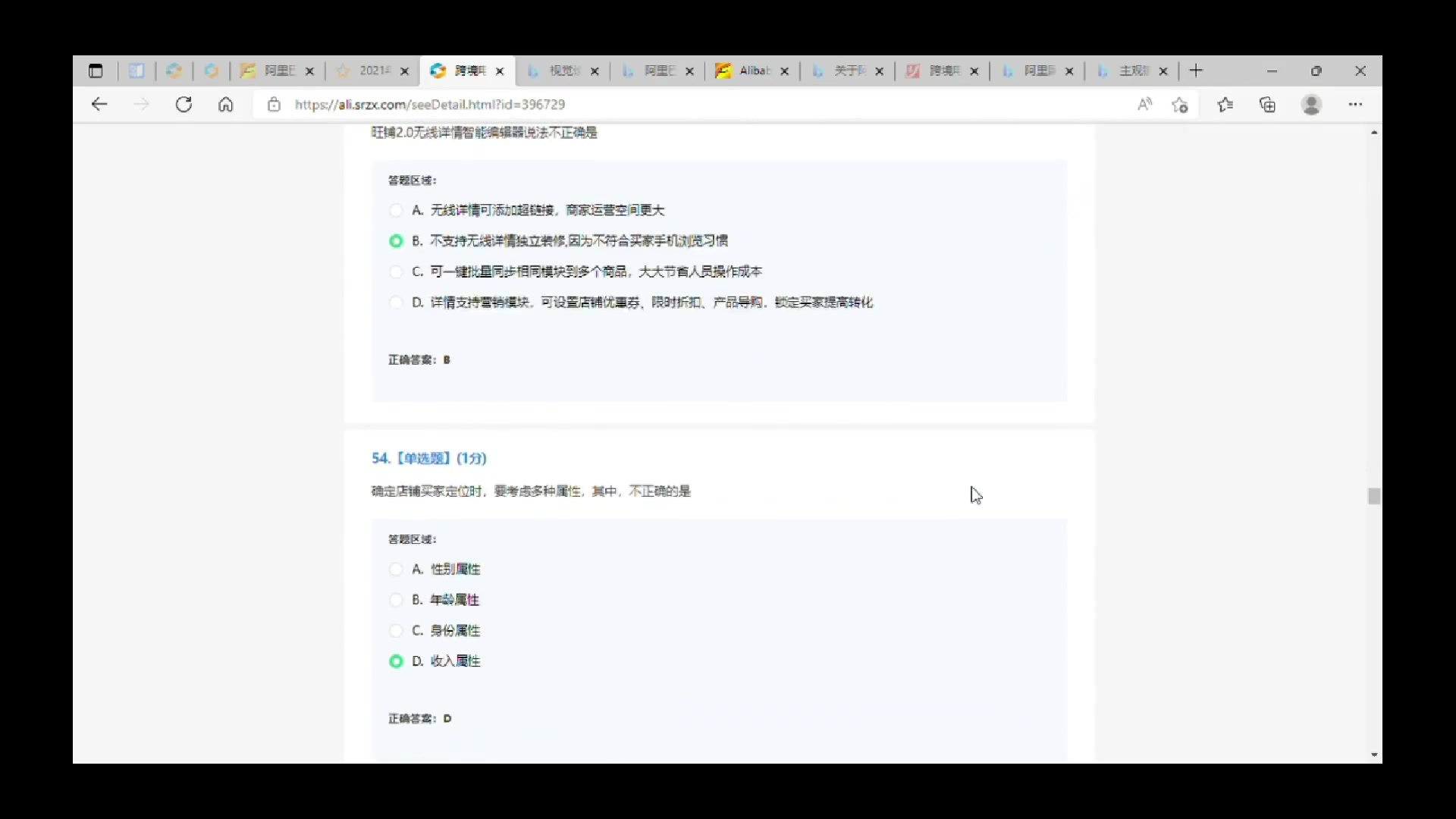Open the Settings and more (...) menu
This screenshot has width=1456, height=819.
pos(1356,105)
